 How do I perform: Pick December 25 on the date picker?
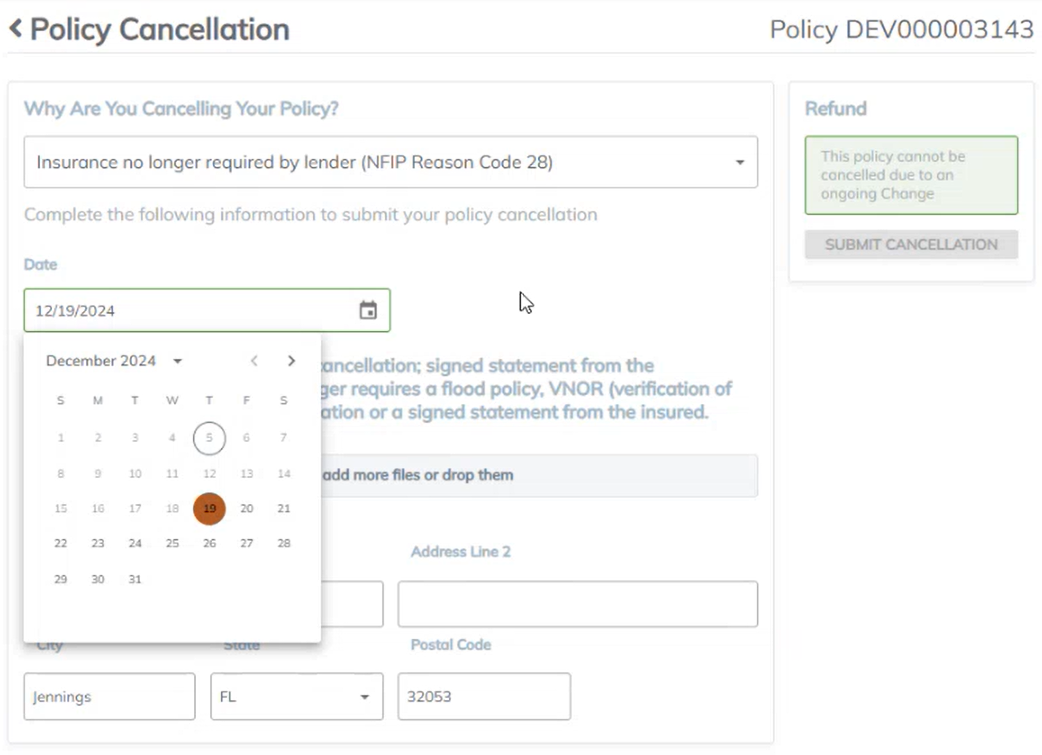click(x=172, y=544)
